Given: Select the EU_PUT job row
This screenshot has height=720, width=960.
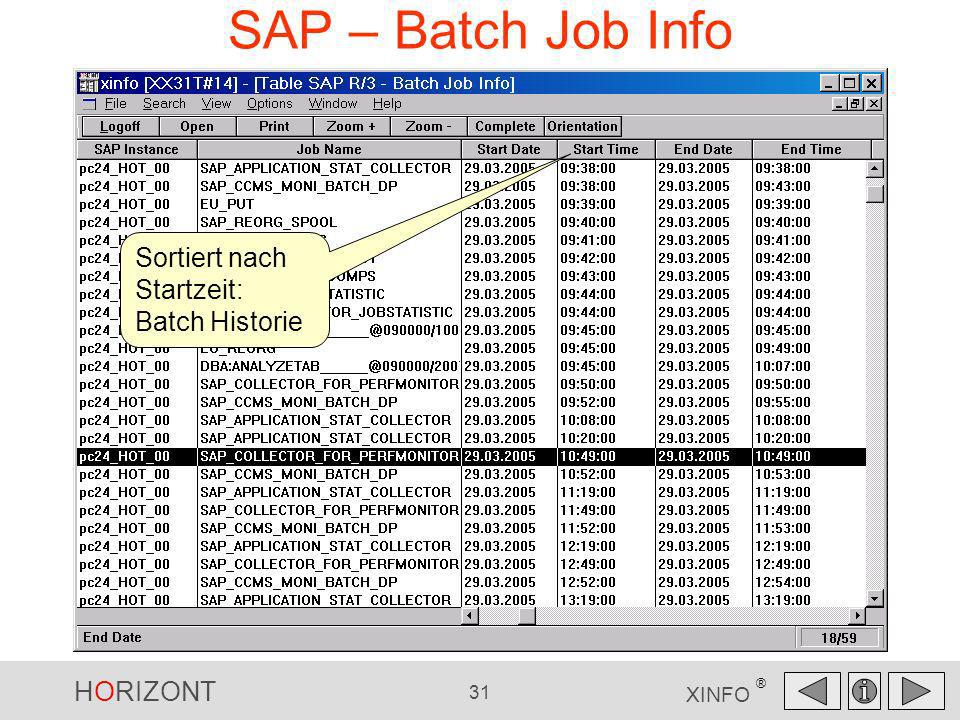Looking at the screenshot, I should pyautogui.click(x=471, y=204).
